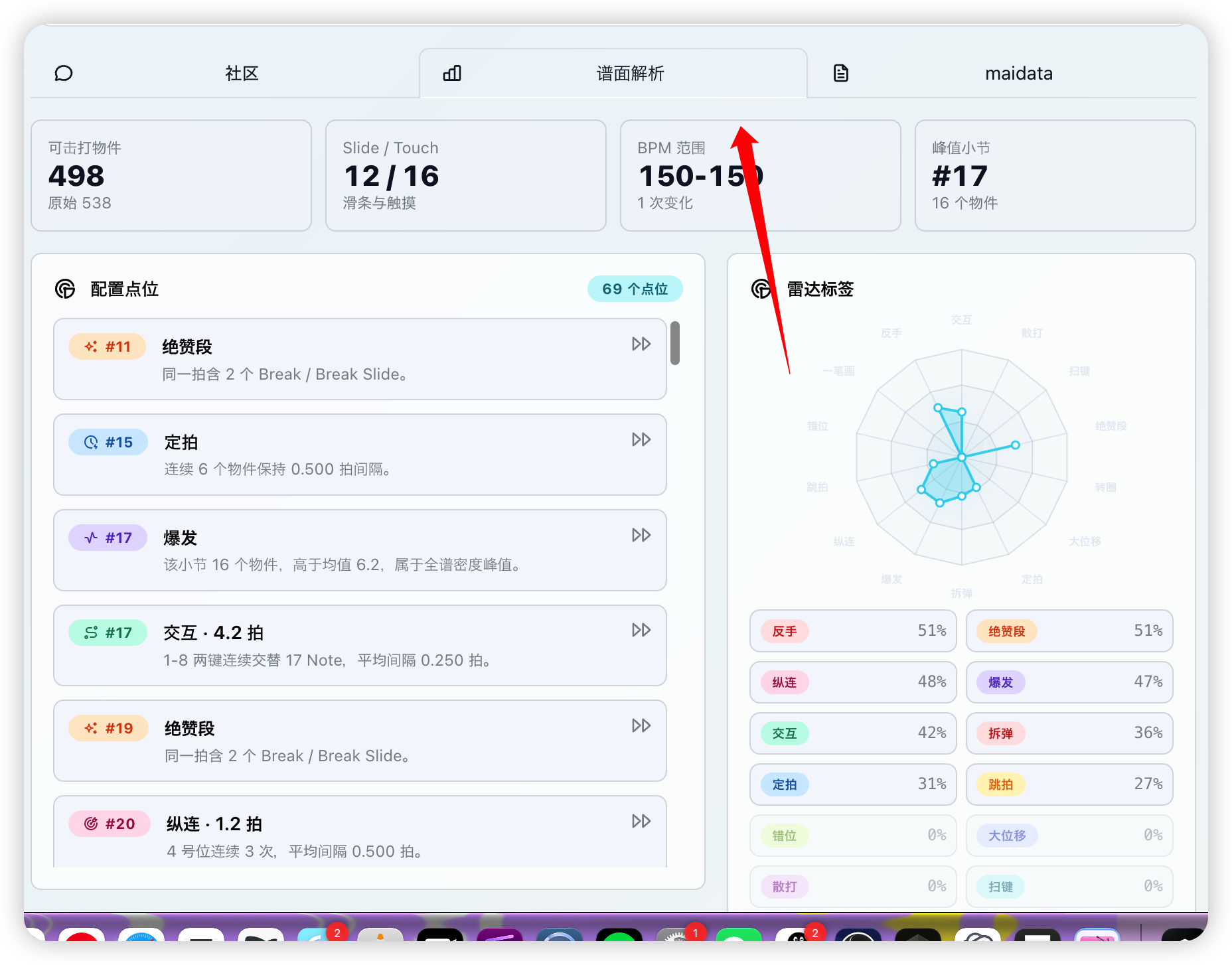Jump to #17 交互 · 4.2 拍 skip icon
The height and width of the screenshot is (965, 1232).
point(641,630)
